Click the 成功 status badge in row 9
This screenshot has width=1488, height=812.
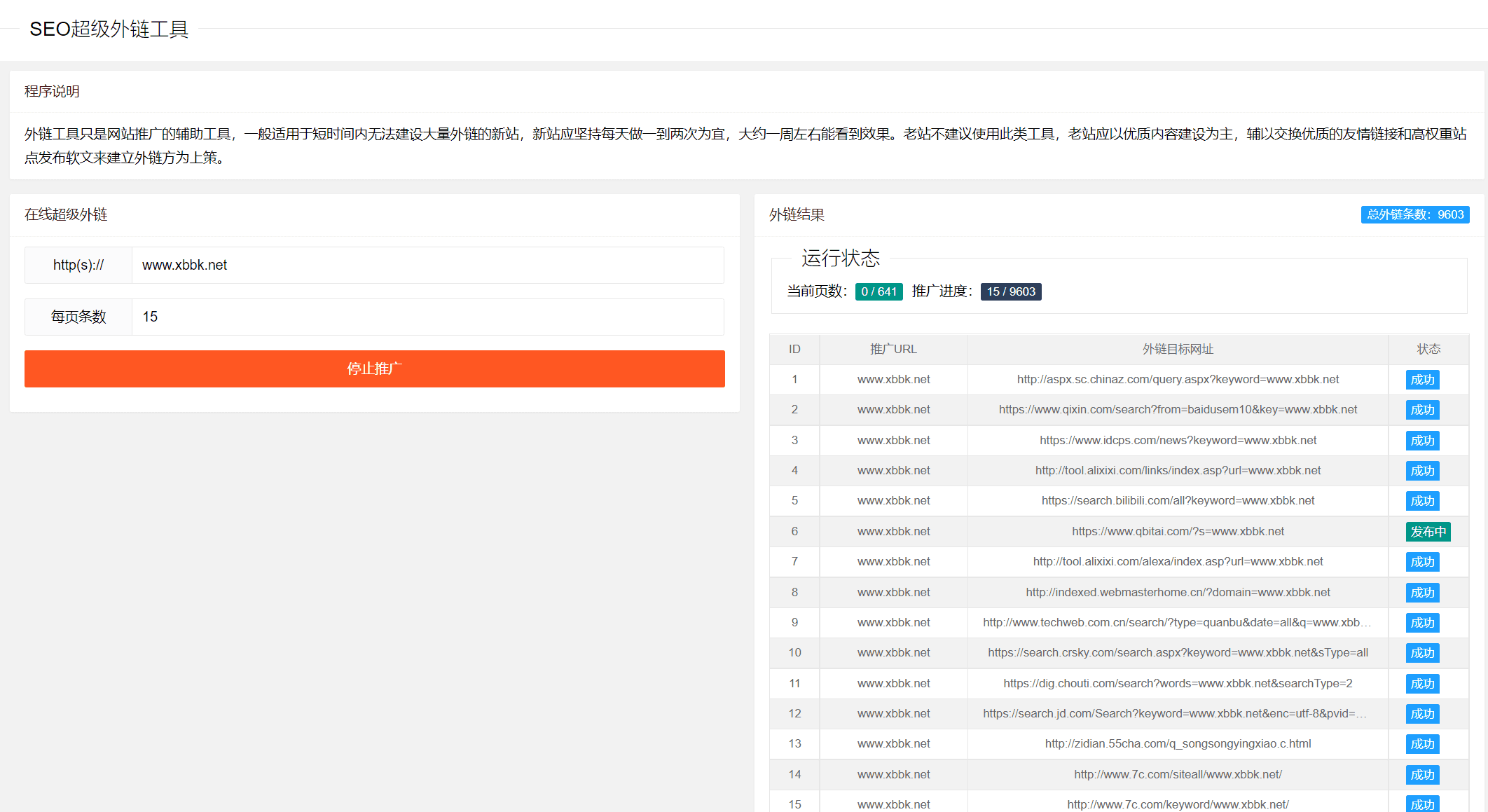point(1422,623)
